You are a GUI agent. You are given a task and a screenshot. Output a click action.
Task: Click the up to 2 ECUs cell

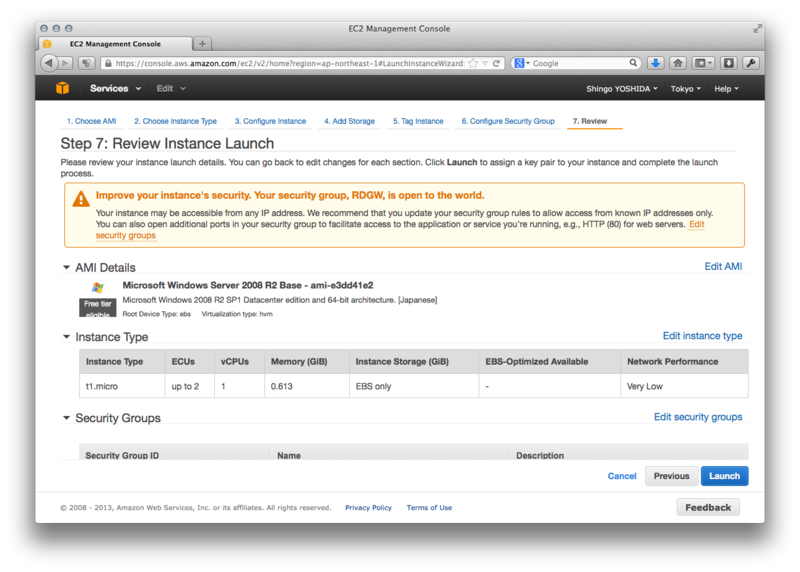click(x=189, y=386)
